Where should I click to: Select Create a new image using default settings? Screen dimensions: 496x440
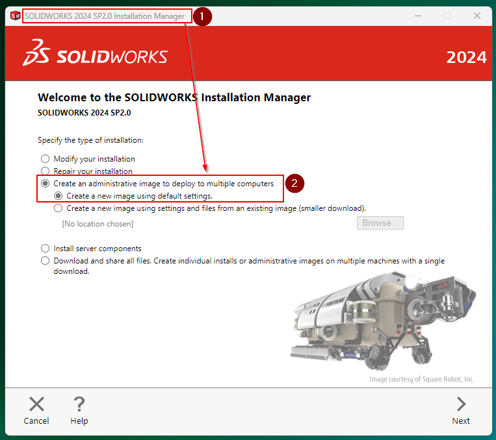(x=58, y=196)
